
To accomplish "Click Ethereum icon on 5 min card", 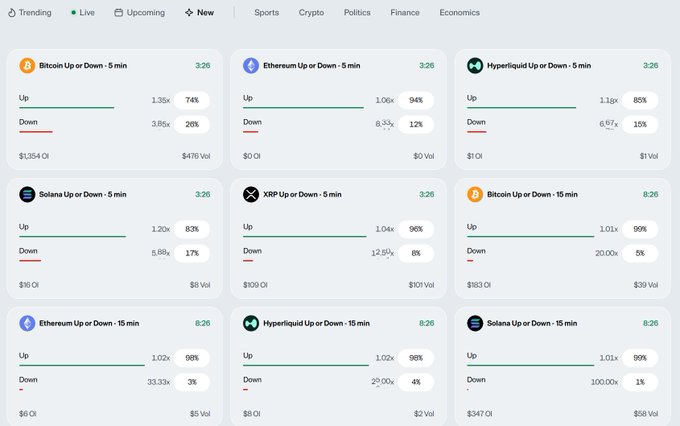I will pyautogui.click(x=251, y=66).
